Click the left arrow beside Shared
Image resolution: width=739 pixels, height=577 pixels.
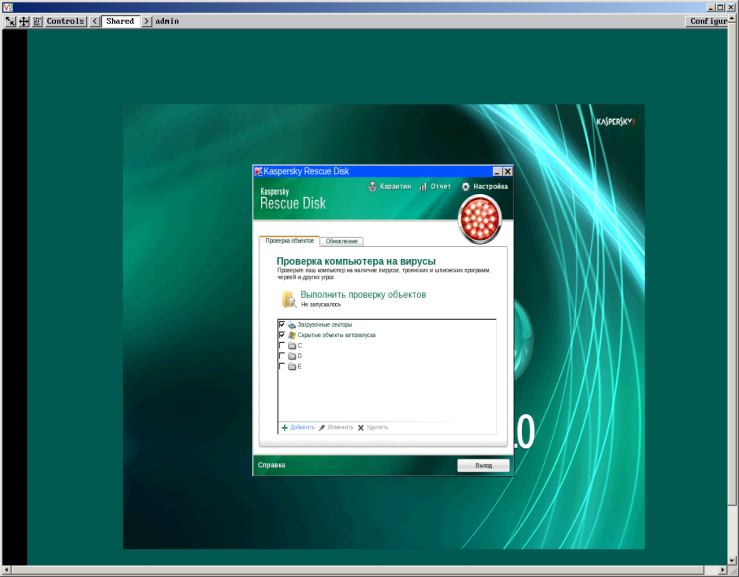click(95, 21)
